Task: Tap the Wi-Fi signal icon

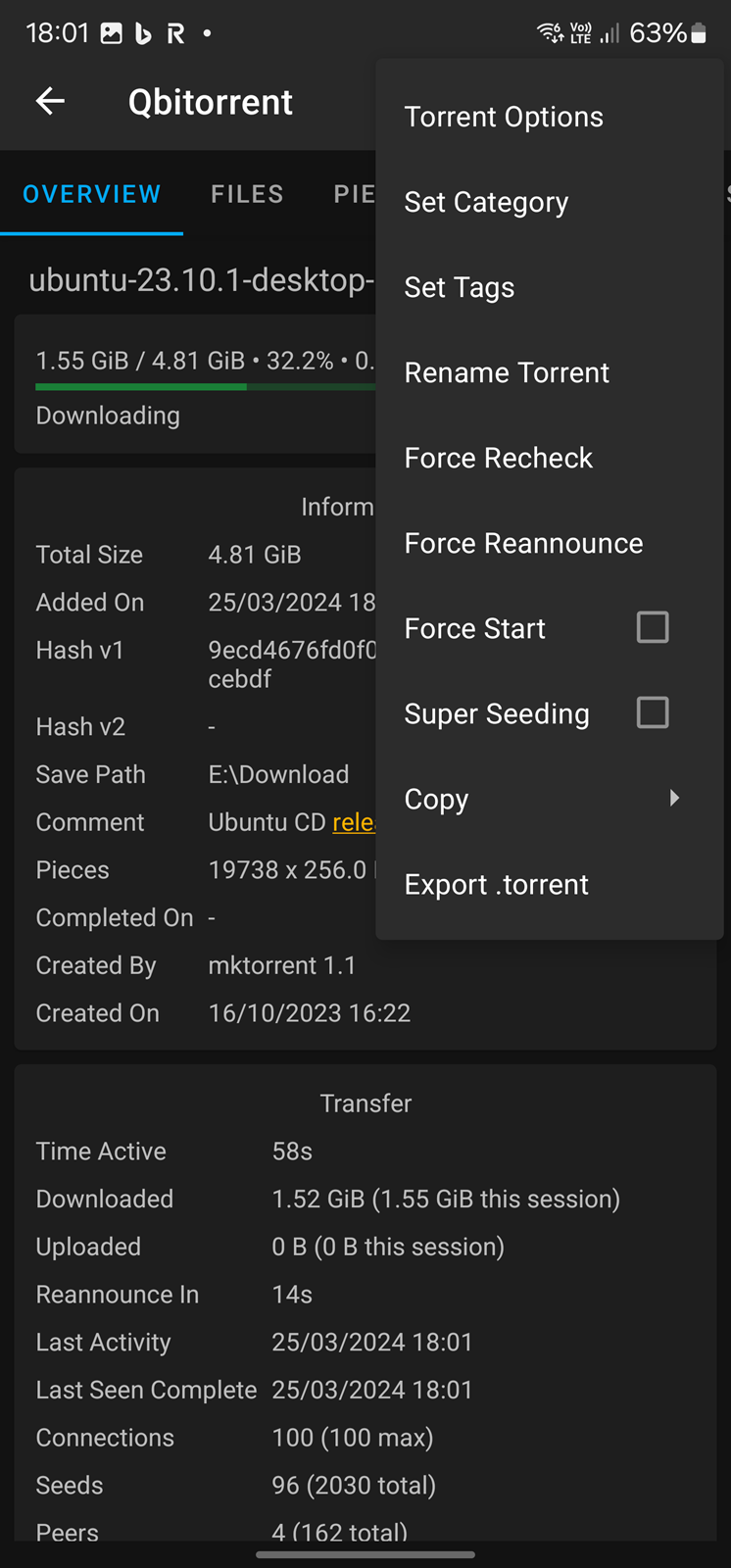Action: [x=550, y=33]
